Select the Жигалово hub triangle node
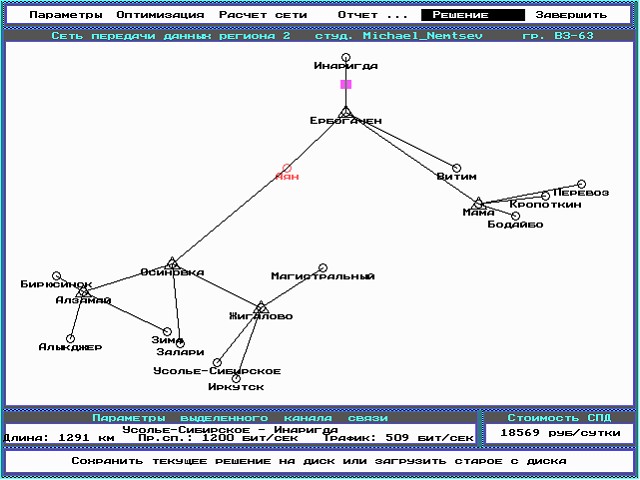 point(261,307)
